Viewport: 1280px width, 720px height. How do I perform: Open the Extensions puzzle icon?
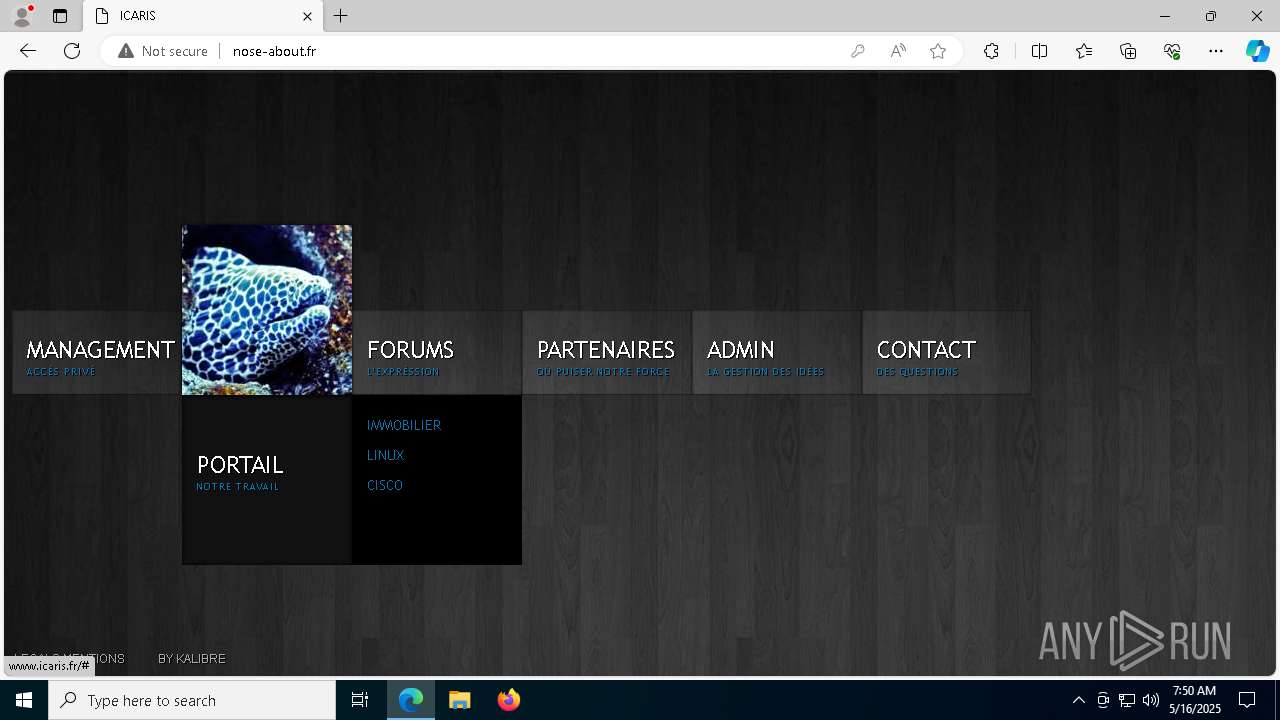pyautogui.click(x=991, y=51)
